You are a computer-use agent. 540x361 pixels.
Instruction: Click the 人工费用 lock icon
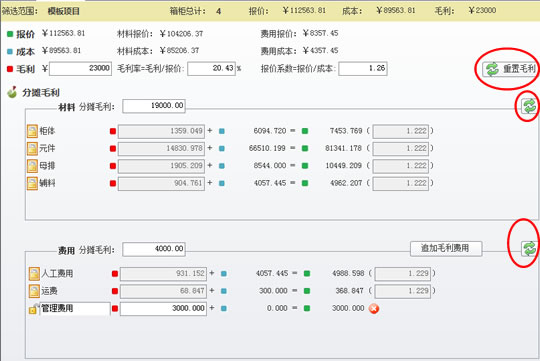[x=34, y=274]
